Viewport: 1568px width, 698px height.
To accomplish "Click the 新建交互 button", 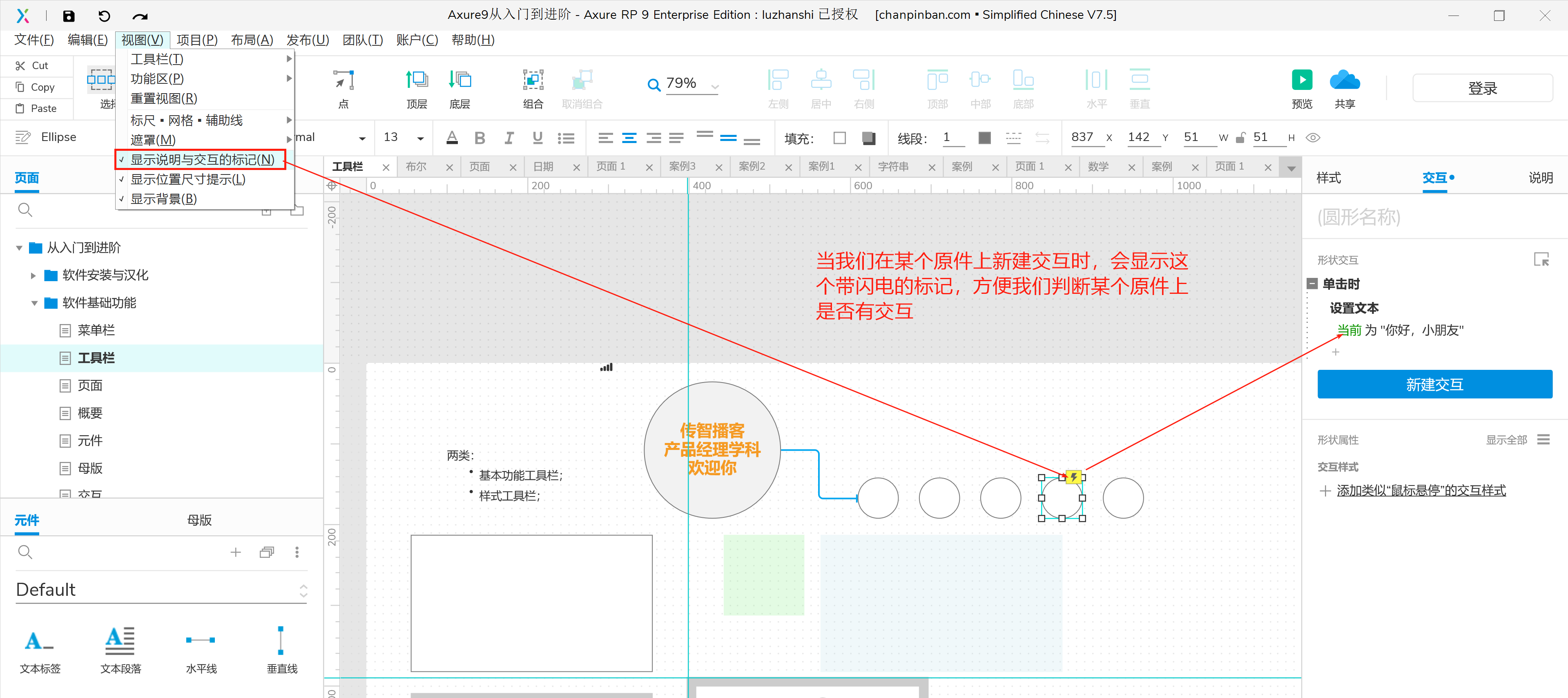I will coord(1434,384).
